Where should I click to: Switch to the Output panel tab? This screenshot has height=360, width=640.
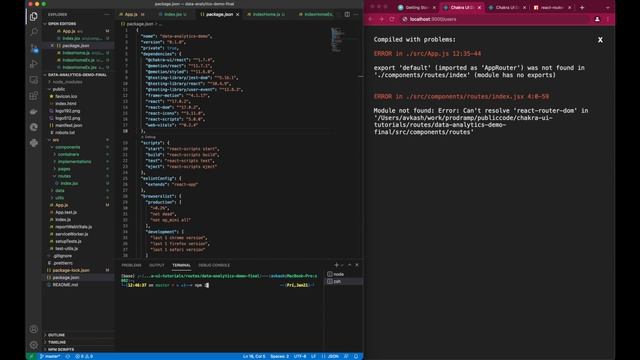click(x=156, y=265)
